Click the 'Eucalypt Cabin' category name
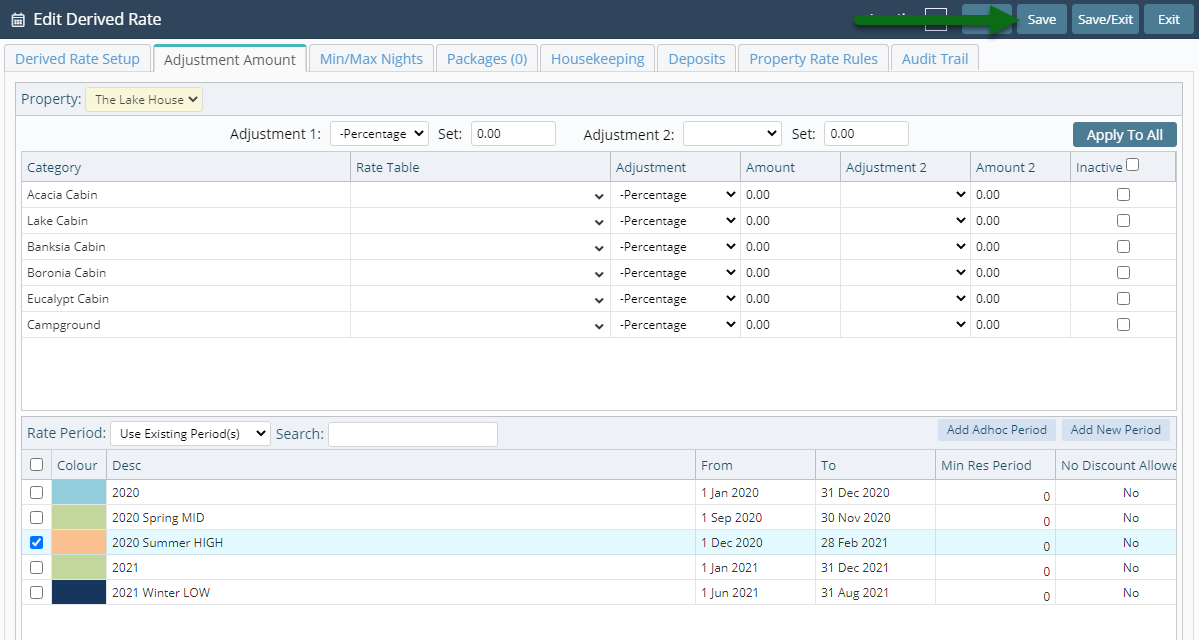This screenshot has width=1199, height=640. [x=68, y=299]
